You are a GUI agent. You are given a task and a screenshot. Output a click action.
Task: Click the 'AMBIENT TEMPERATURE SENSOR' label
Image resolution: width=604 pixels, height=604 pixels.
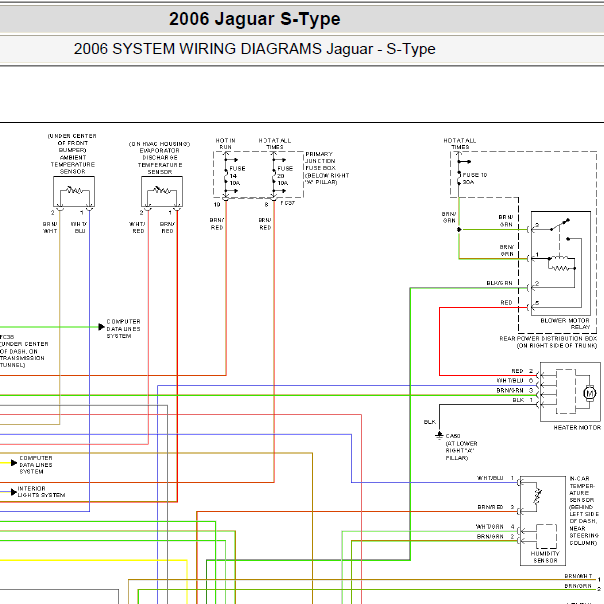(72, 164)
